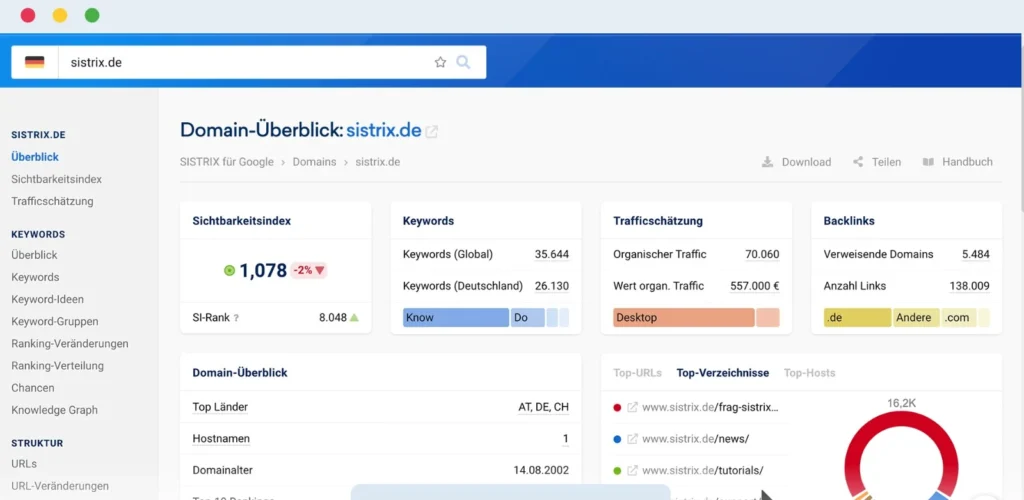Screen dimensions: 1024x500
Task: Open Überblick in SISTRIX.DE sidebar section
Action: 35,157
